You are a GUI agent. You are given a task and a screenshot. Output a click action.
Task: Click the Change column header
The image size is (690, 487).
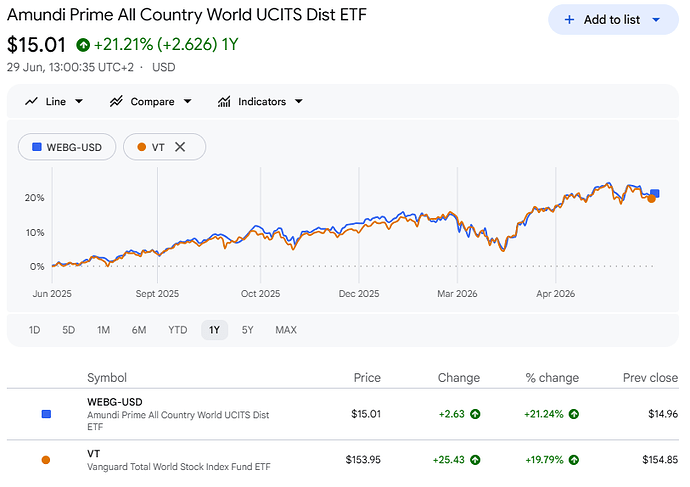coord(459,378)
